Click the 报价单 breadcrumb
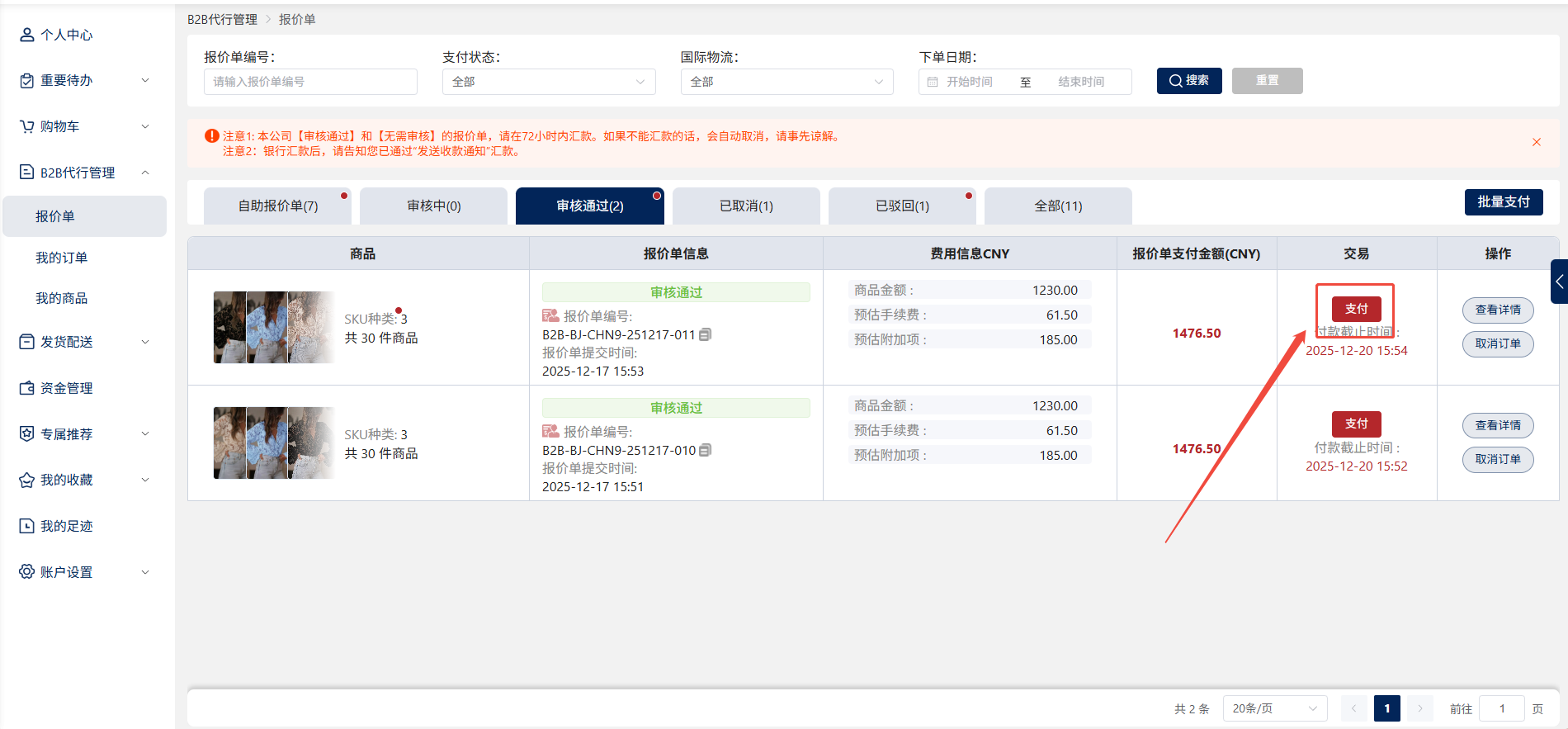 pos(297,19)
